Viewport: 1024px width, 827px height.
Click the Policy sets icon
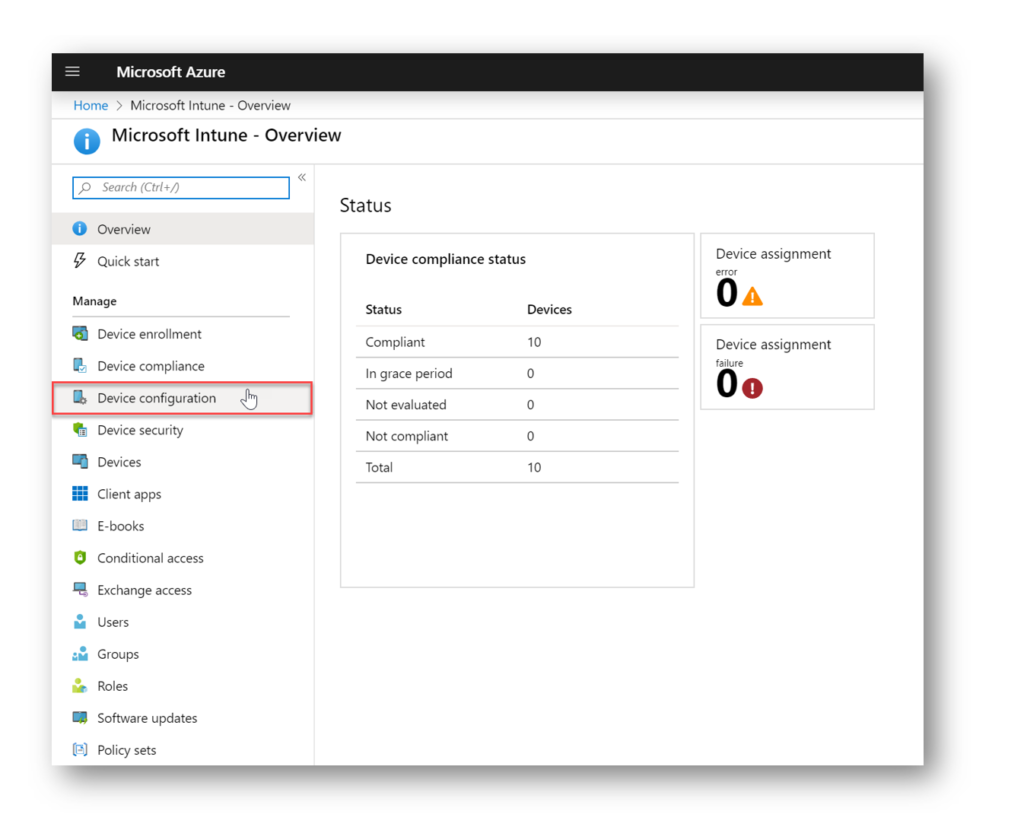[x=80, y=749]
